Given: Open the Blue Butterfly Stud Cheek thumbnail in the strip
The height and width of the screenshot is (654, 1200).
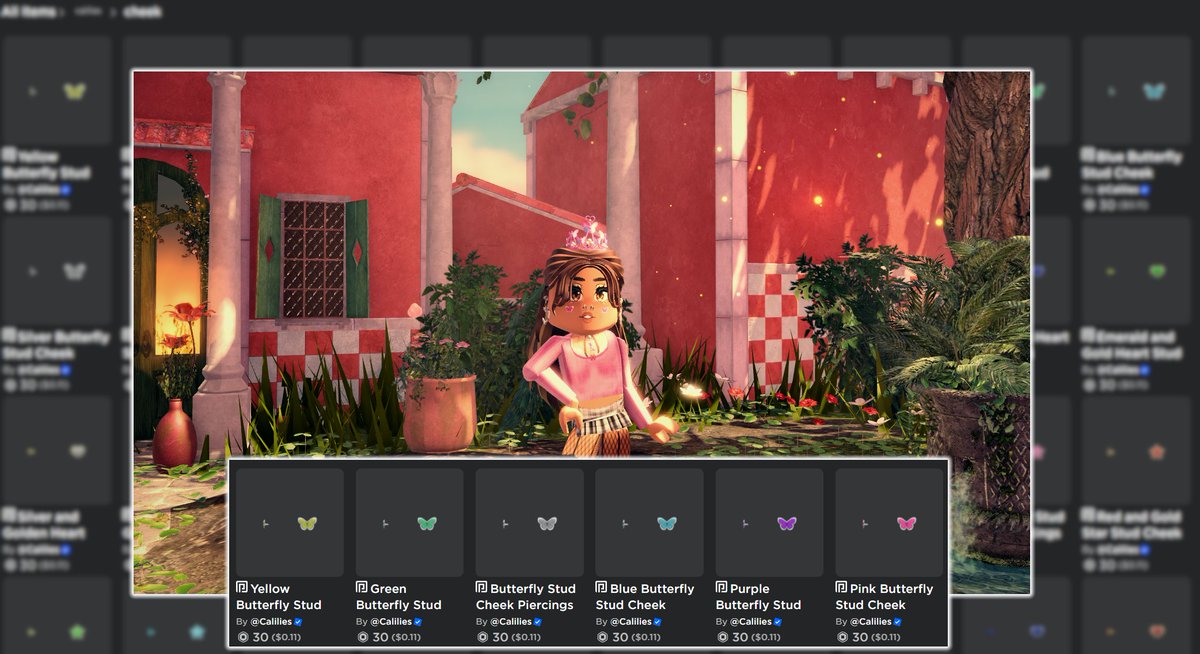Looking at the screenshot, I should [650, 523].
